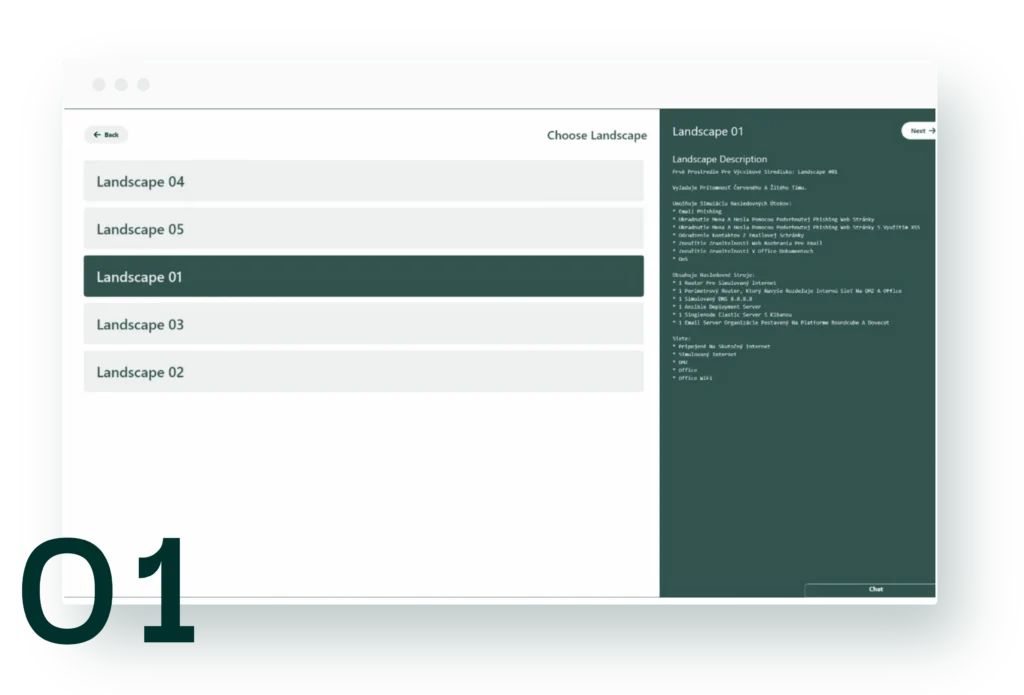
Task: Go to the Next step
Action: coord(919,131)
